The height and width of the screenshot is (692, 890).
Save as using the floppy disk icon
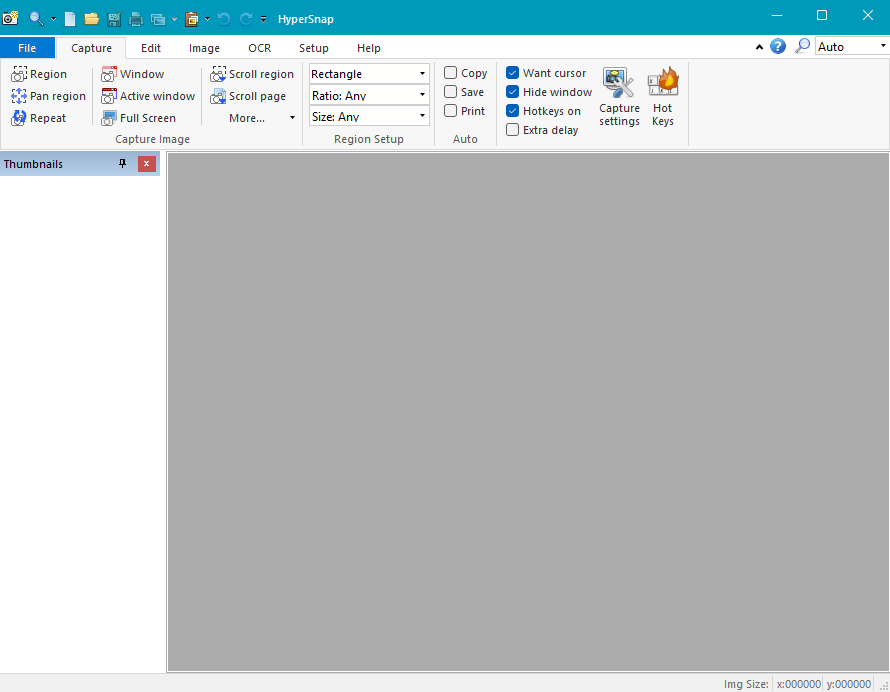114,19
